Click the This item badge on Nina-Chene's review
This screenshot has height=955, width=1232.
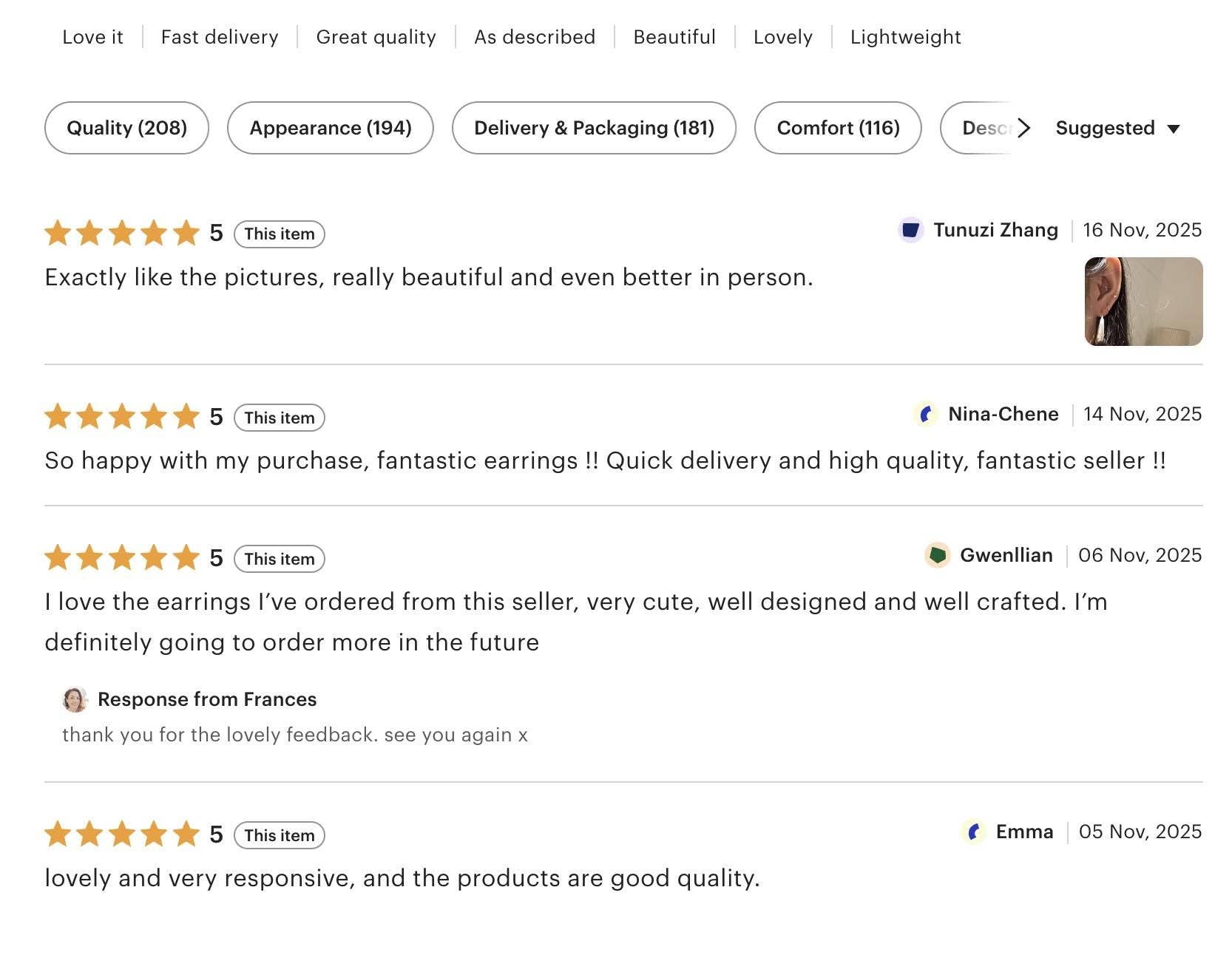point(279,417)
